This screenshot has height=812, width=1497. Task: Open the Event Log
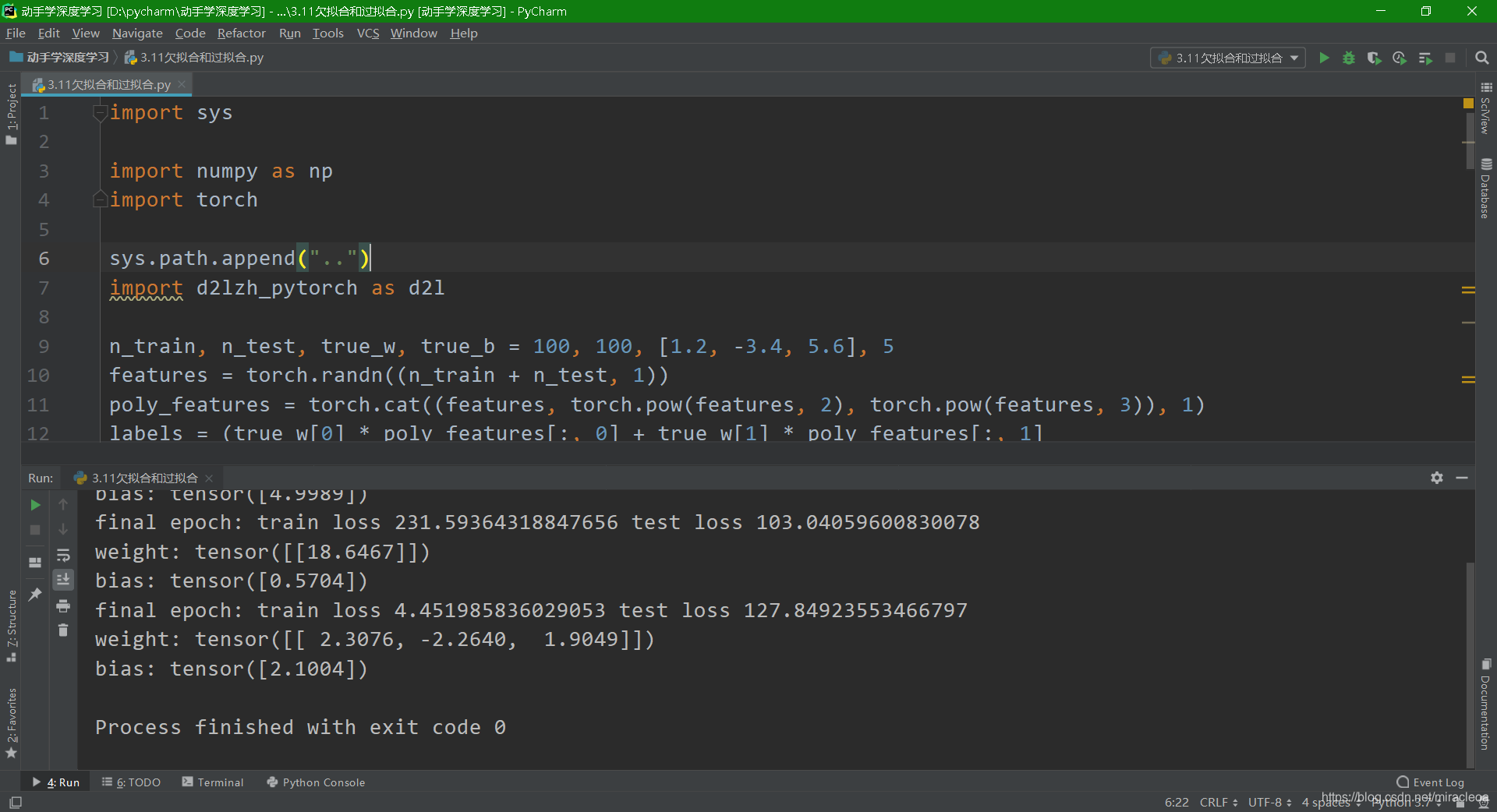(x=1437, y=782)
